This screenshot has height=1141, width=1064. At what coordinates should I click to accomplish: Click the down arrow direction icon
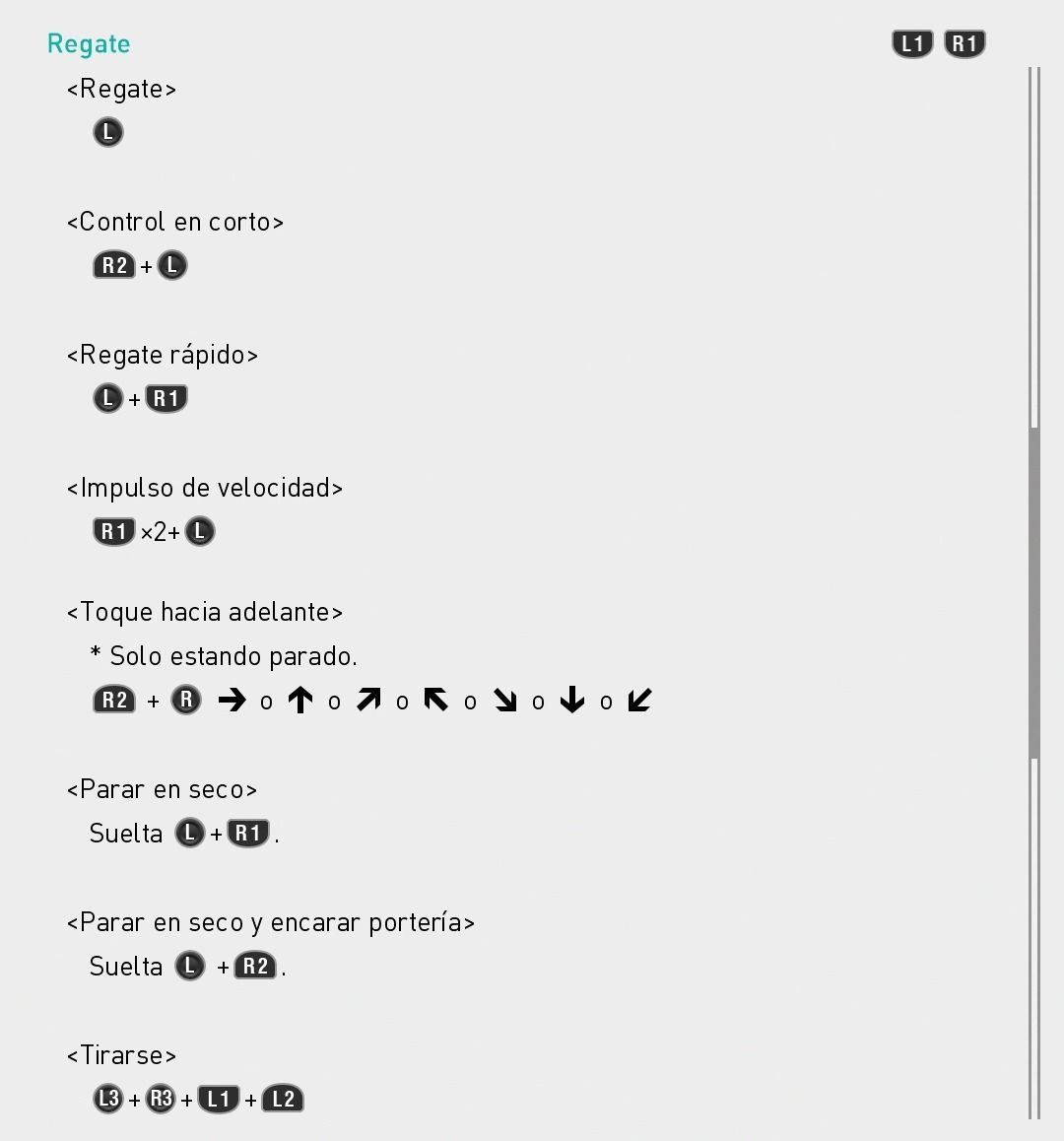[572, 701]
